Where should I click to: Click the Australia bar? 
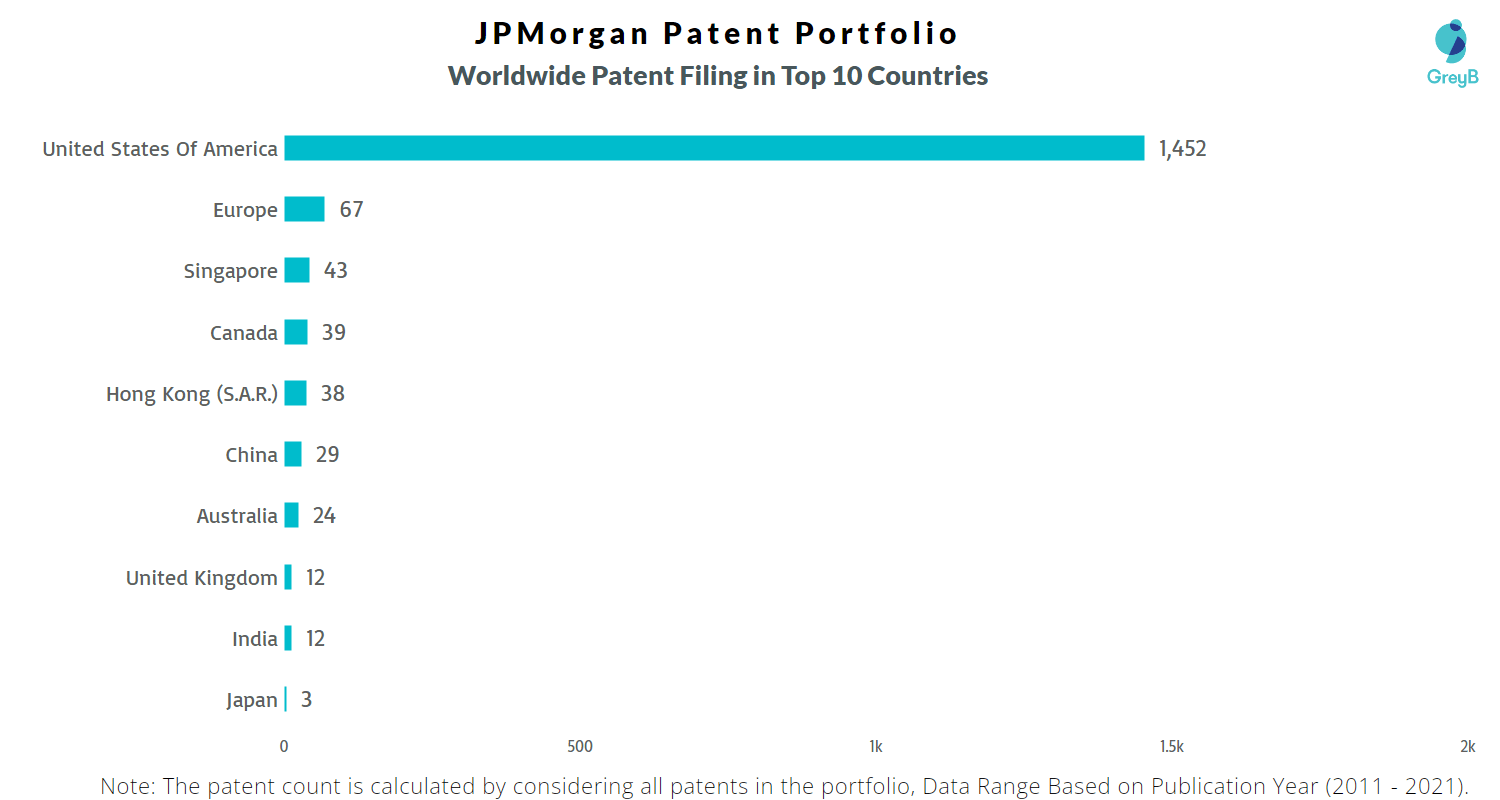tap(291, 515)
